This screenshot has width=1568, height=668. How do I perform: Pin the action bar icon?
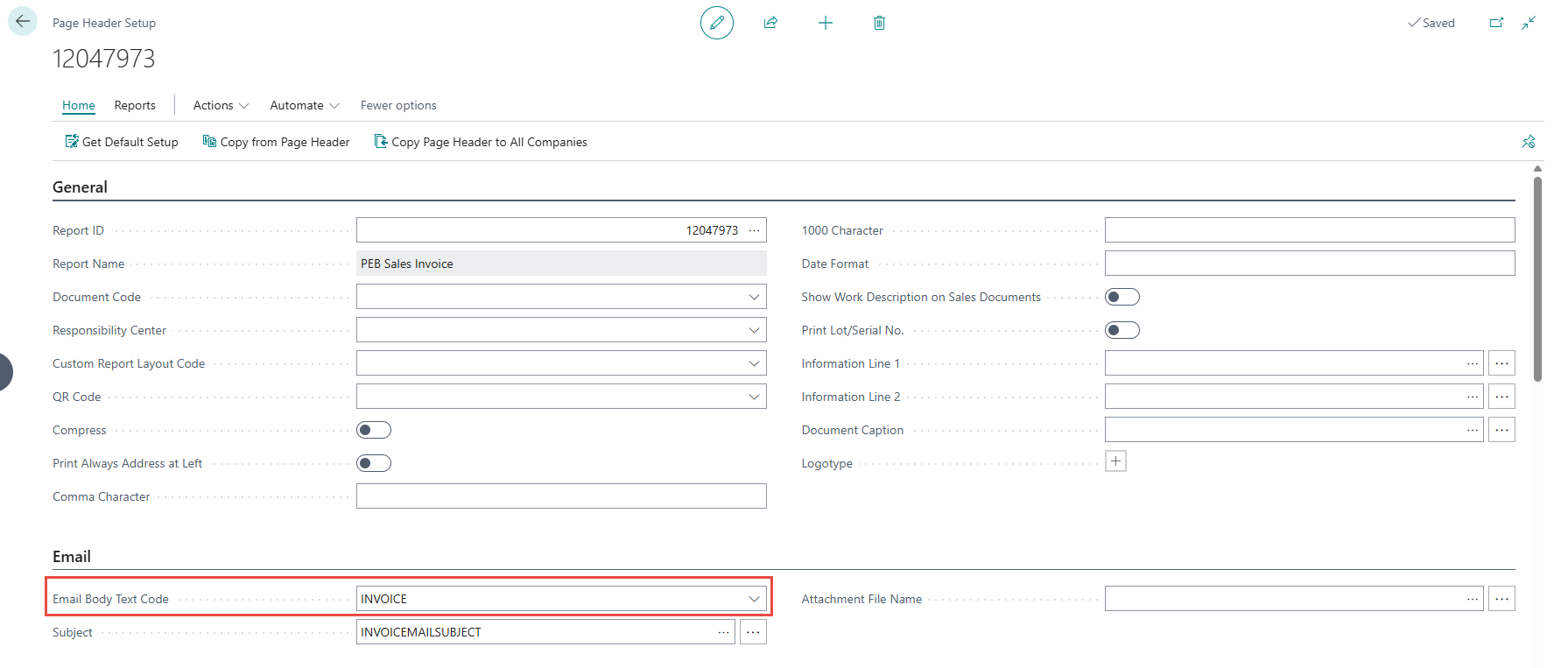[x=1529, y=142]
